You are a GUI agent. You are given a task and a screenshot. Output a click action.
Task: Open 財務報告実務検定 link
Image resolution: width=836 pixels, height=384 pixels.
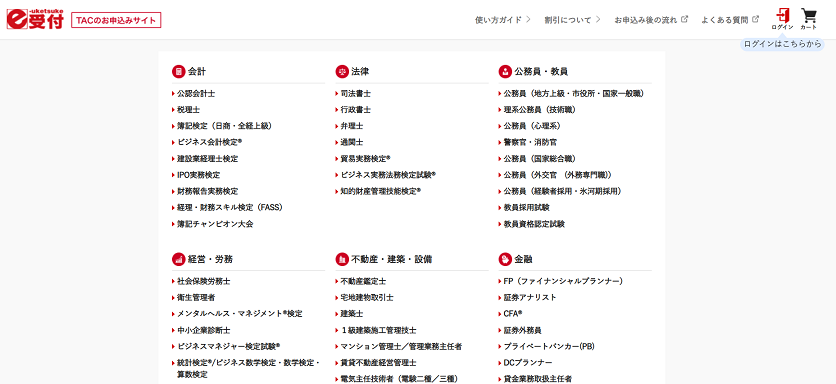(208, 191)
